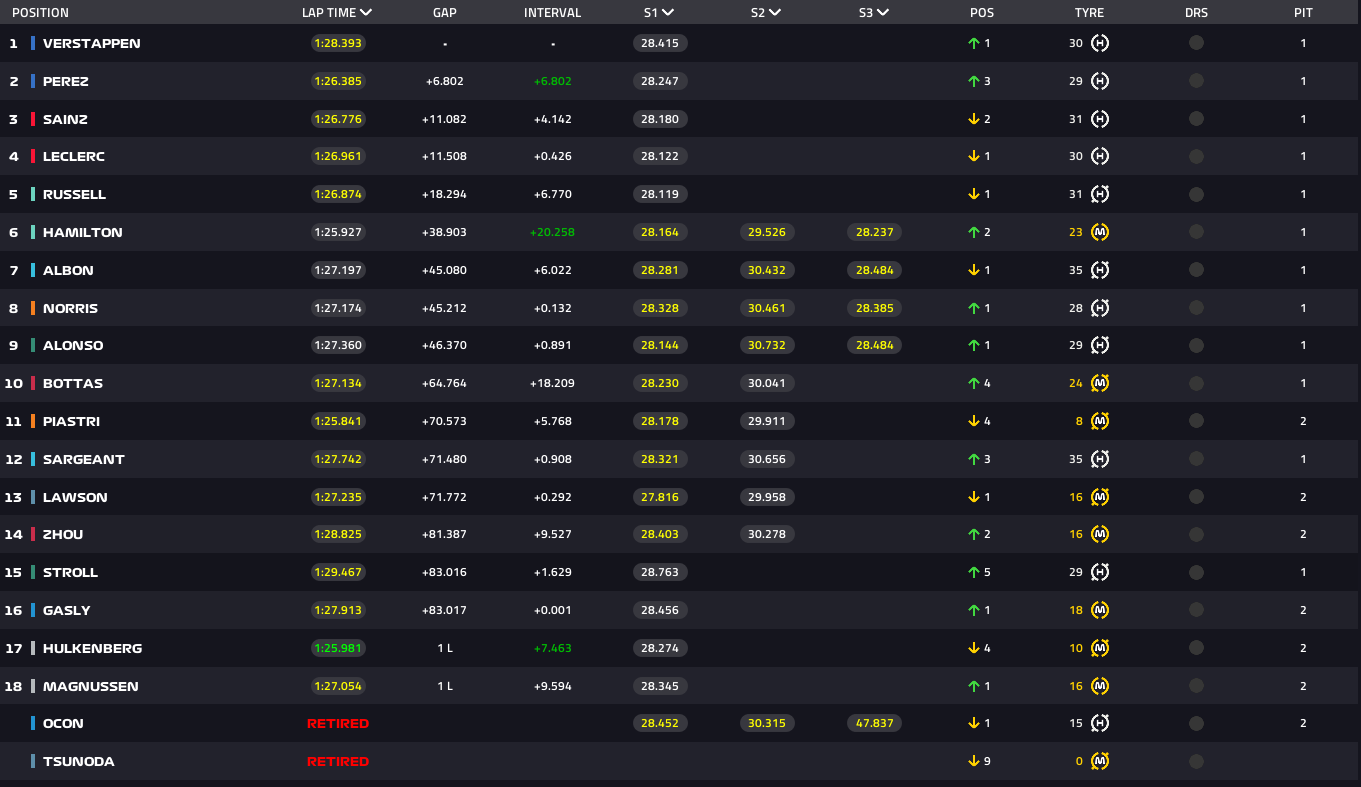This screenshot has width=1361, height=787.
Task: Click the DRS column header
Action: 1196,13
